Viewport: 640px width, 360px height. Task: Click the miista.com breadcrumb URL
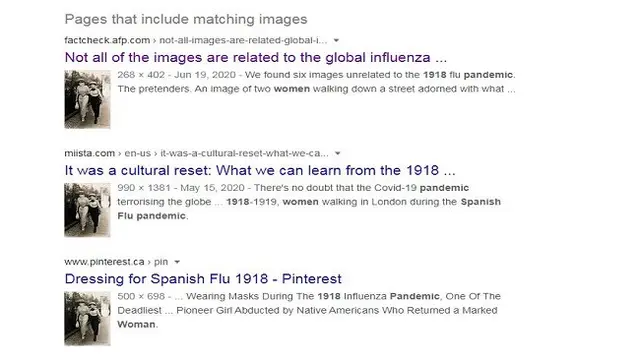[89, 153]
